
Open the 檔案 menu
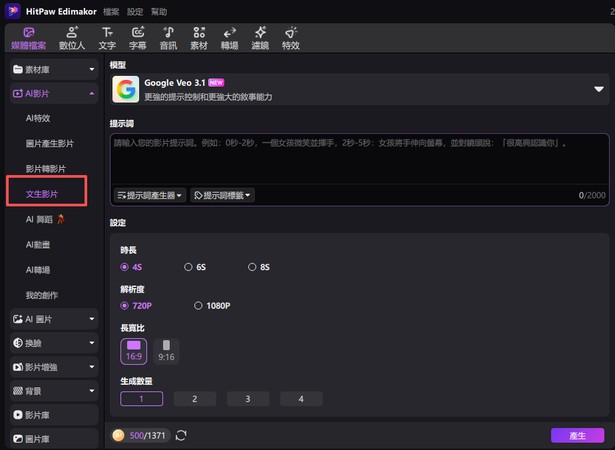(111, 12)
